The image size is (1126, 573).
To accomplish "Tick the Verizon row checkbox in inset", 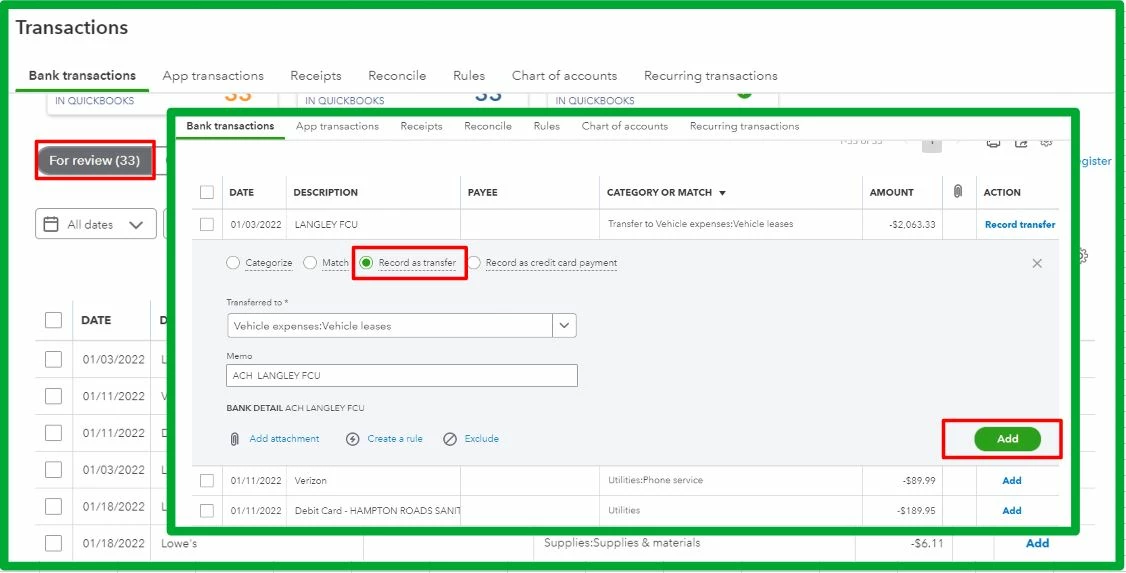I will 207,480.
